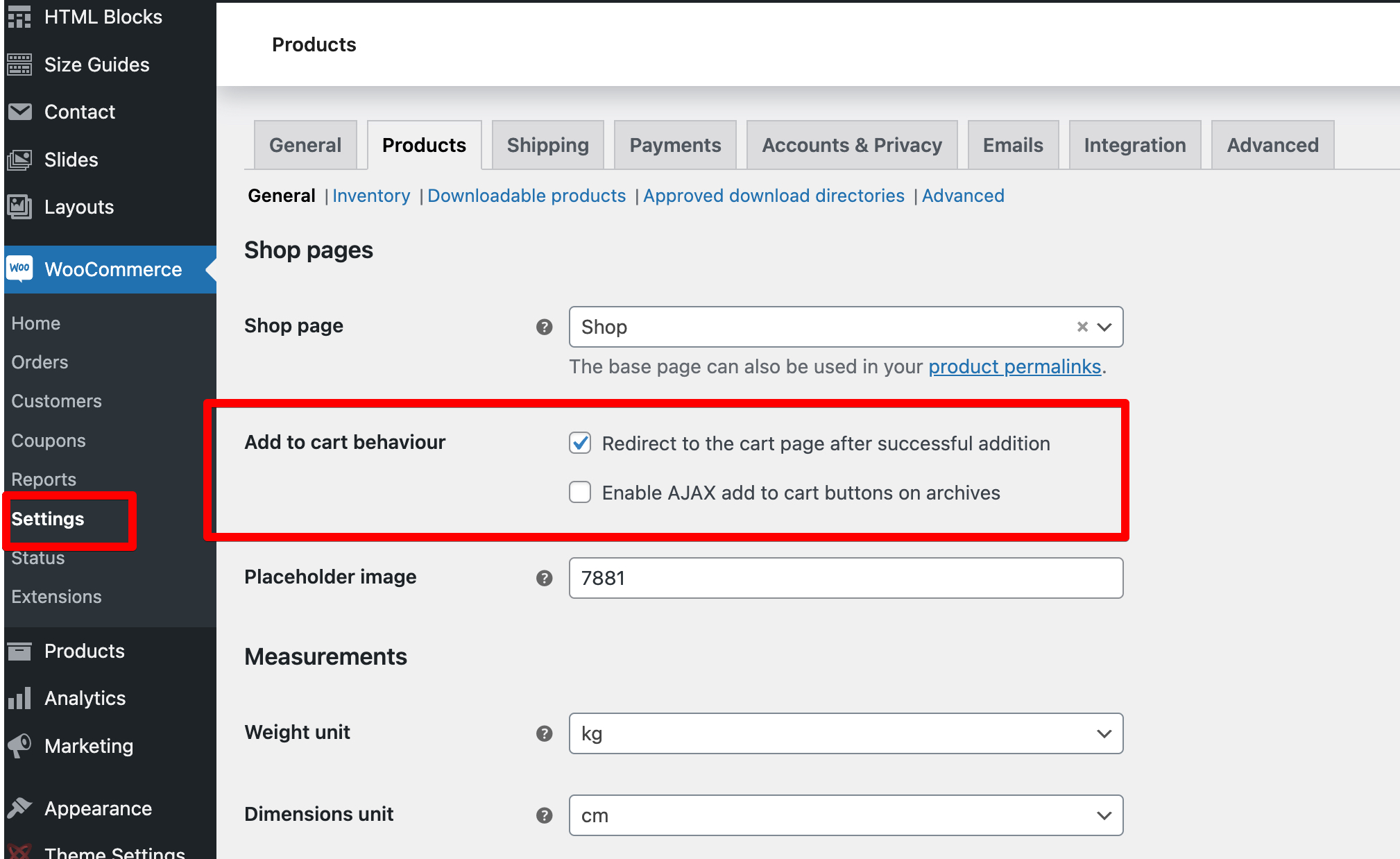1400x859 pixels.
Task: Click the Weight unit help icon
Action: point(544,733)
